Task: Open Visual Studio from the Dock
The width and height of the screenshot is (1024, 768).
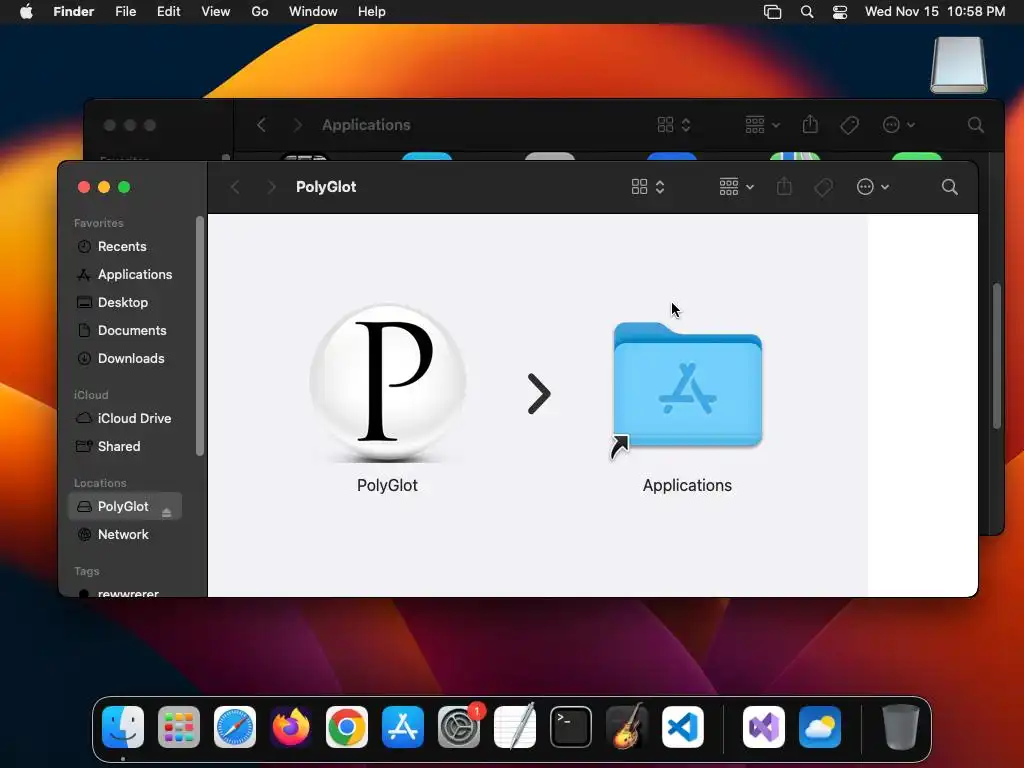Action: tap(764, 727)
